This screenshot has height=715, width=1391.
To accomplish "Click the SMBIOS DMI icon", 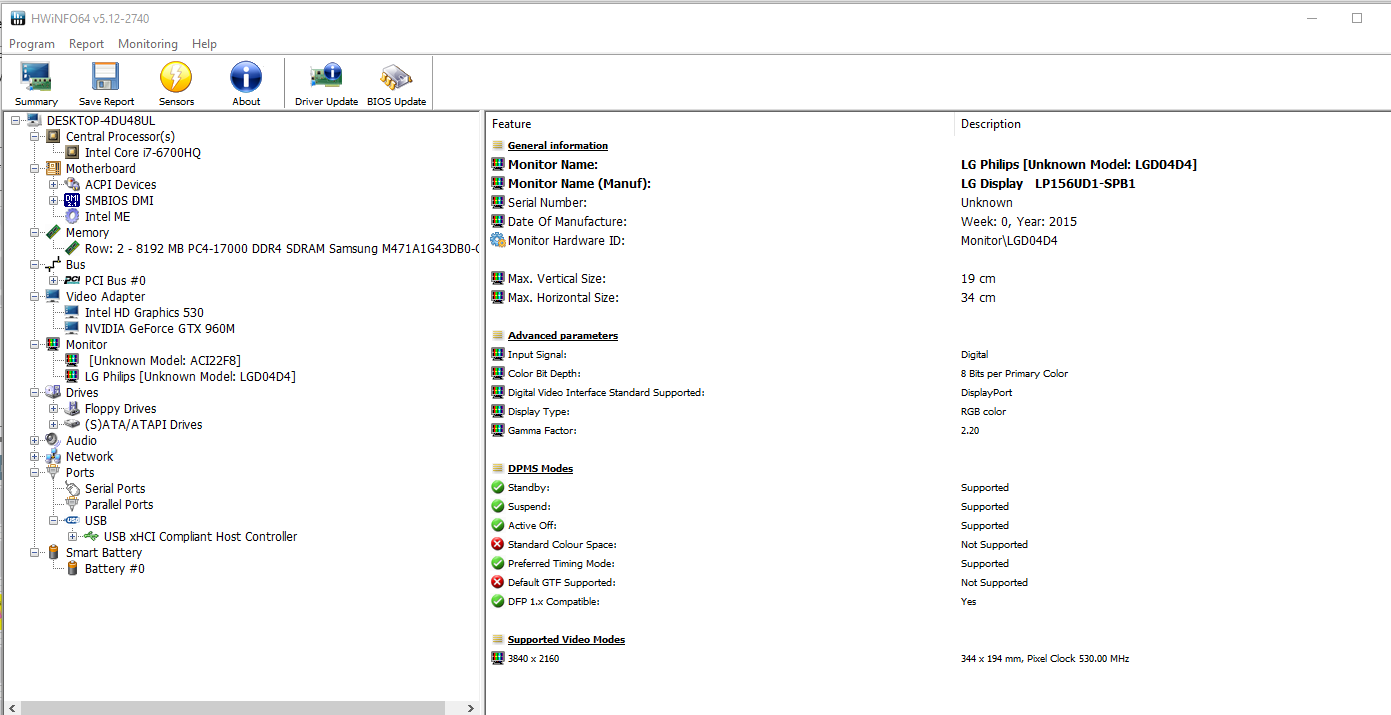I will pos(72,200).
